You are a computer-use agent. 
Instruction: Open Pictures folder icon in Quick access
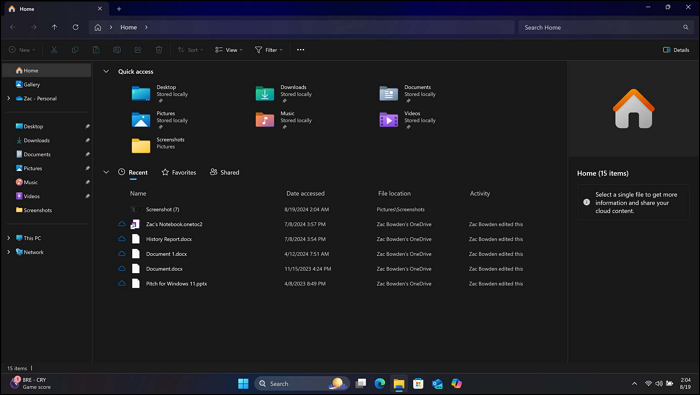(141, 120)
